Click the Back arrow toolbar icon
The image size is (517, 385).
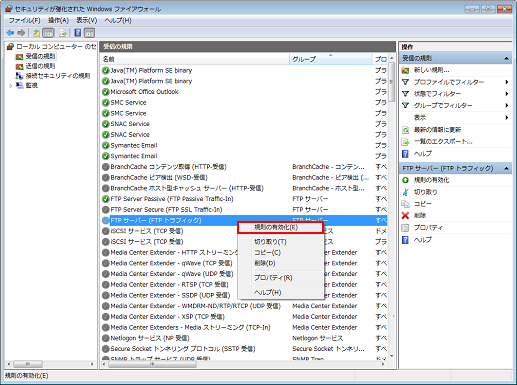click(x=10, y=33)
